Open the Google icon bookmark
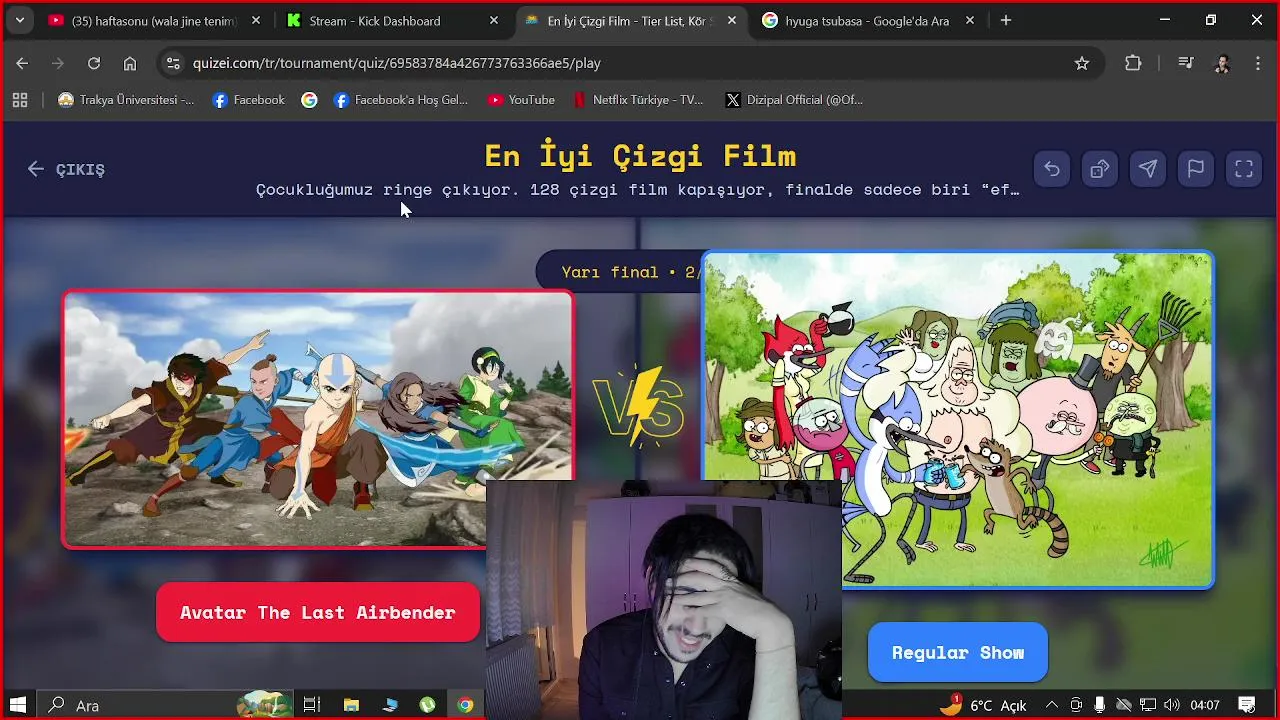The image size is (1280, 720). 310,100
